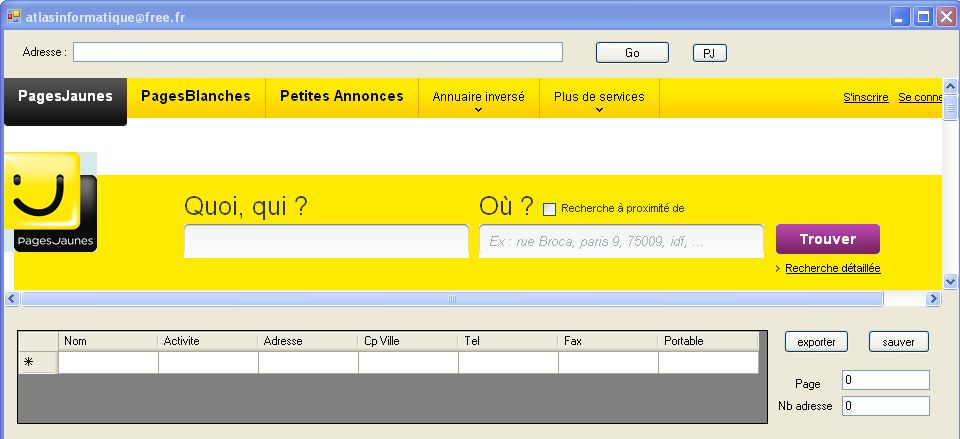960x439 pixels.
Task: Expand the Plus de services dropdown
Action: 599,98
